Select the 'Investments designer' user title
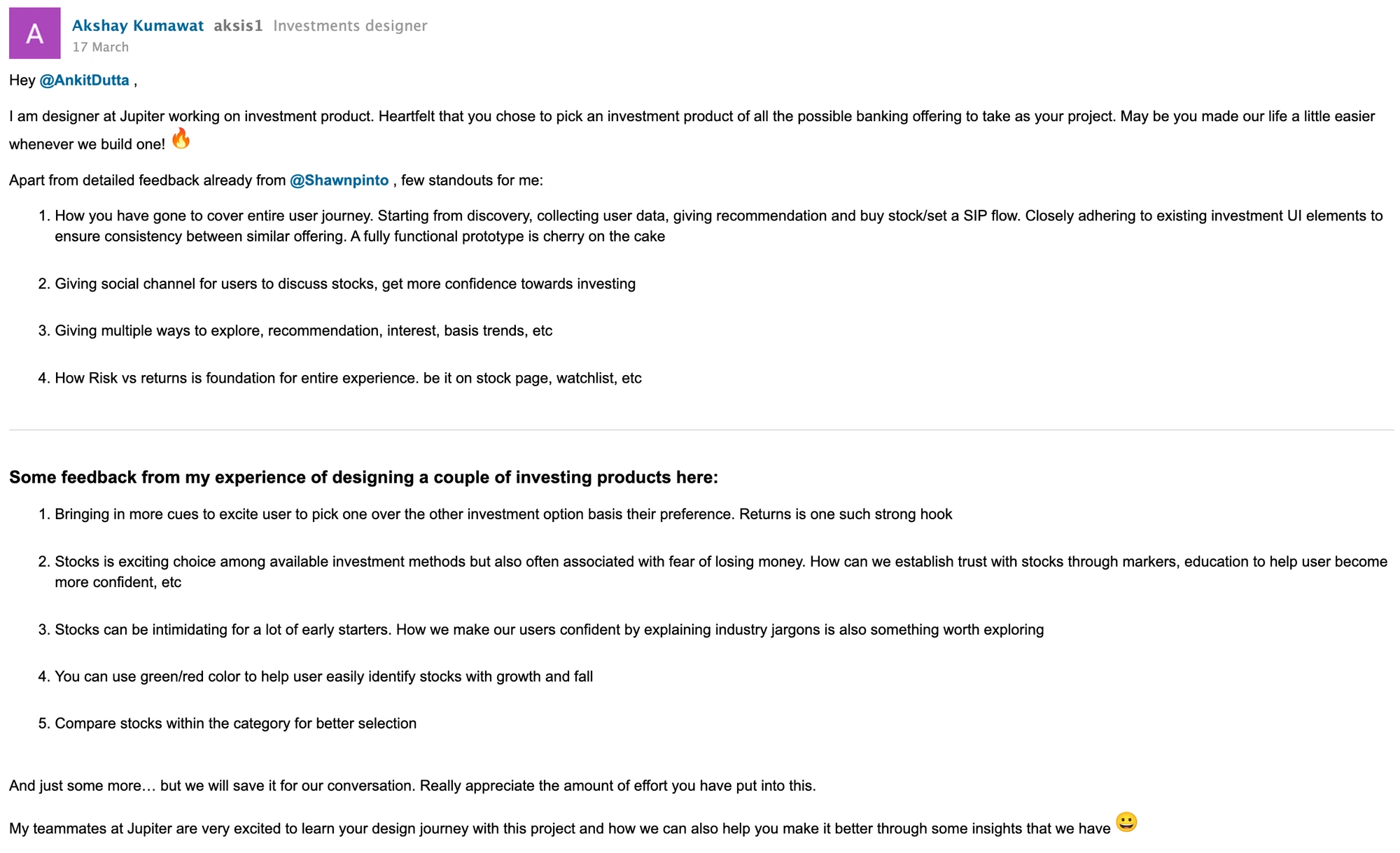This screenshot has width=1400, height=853. tap(350, 26)
